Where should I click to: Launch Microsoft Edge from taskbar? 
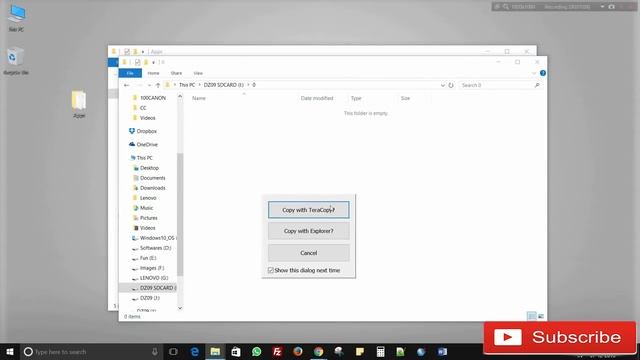pos(195,351)
